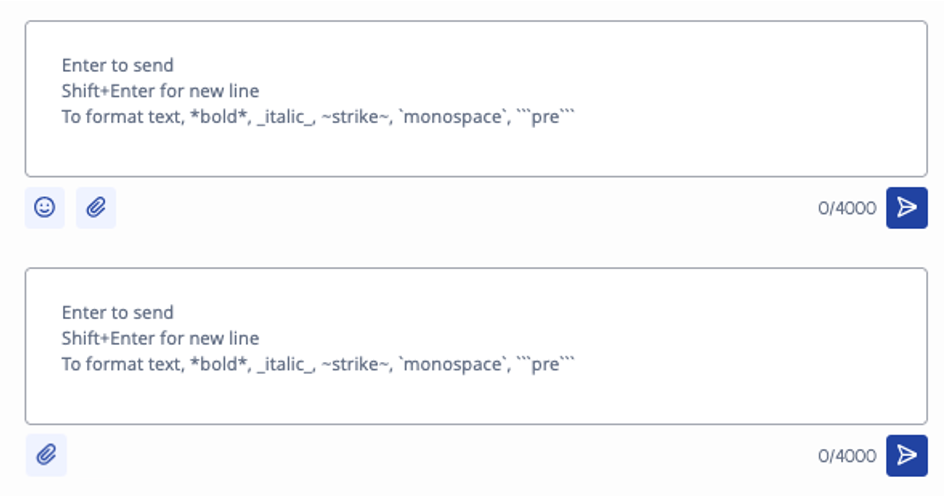Click the `monospace` hint in the lower box

[x=452, y=364]
